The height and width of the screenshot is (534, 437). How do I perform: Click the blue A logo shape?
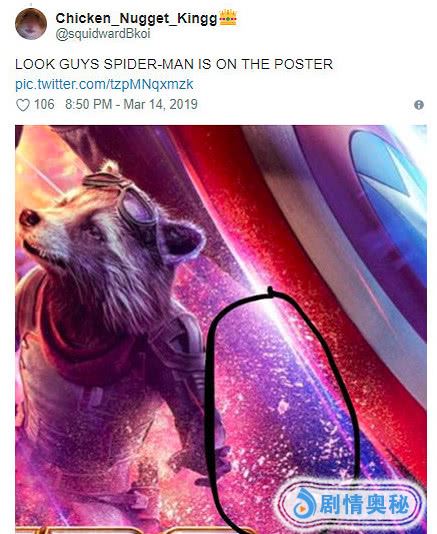388,191
